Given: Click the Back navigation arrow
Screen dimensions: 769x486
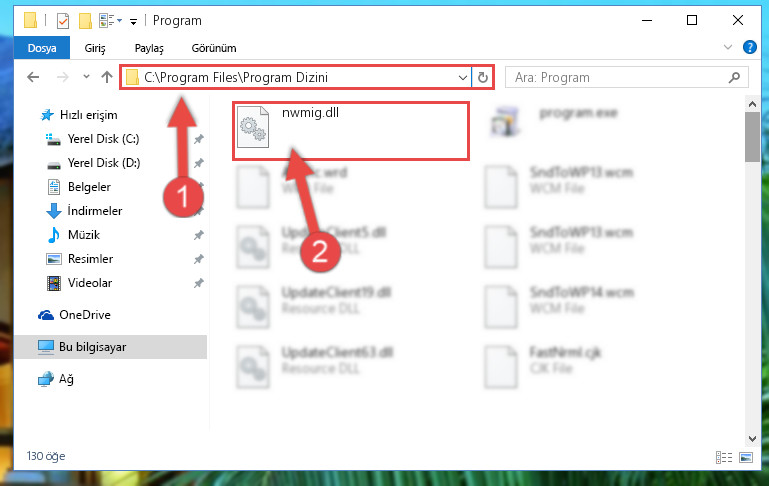Looking at the screenshot, I should point(33,77).
